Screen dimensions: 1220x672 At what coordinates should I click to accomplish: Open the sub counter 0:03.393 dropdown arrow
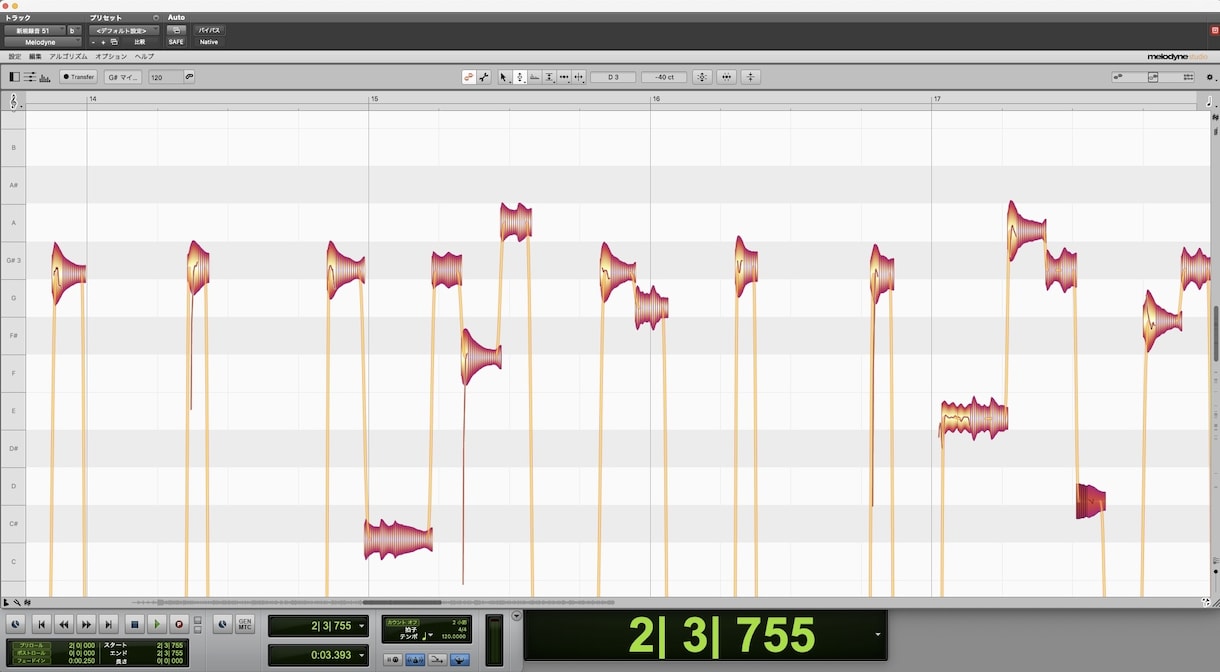361,655
